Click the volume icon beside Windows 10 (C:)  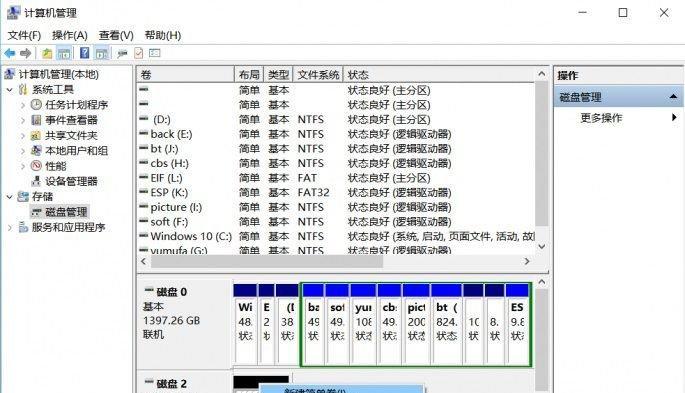tap(143, 235)
